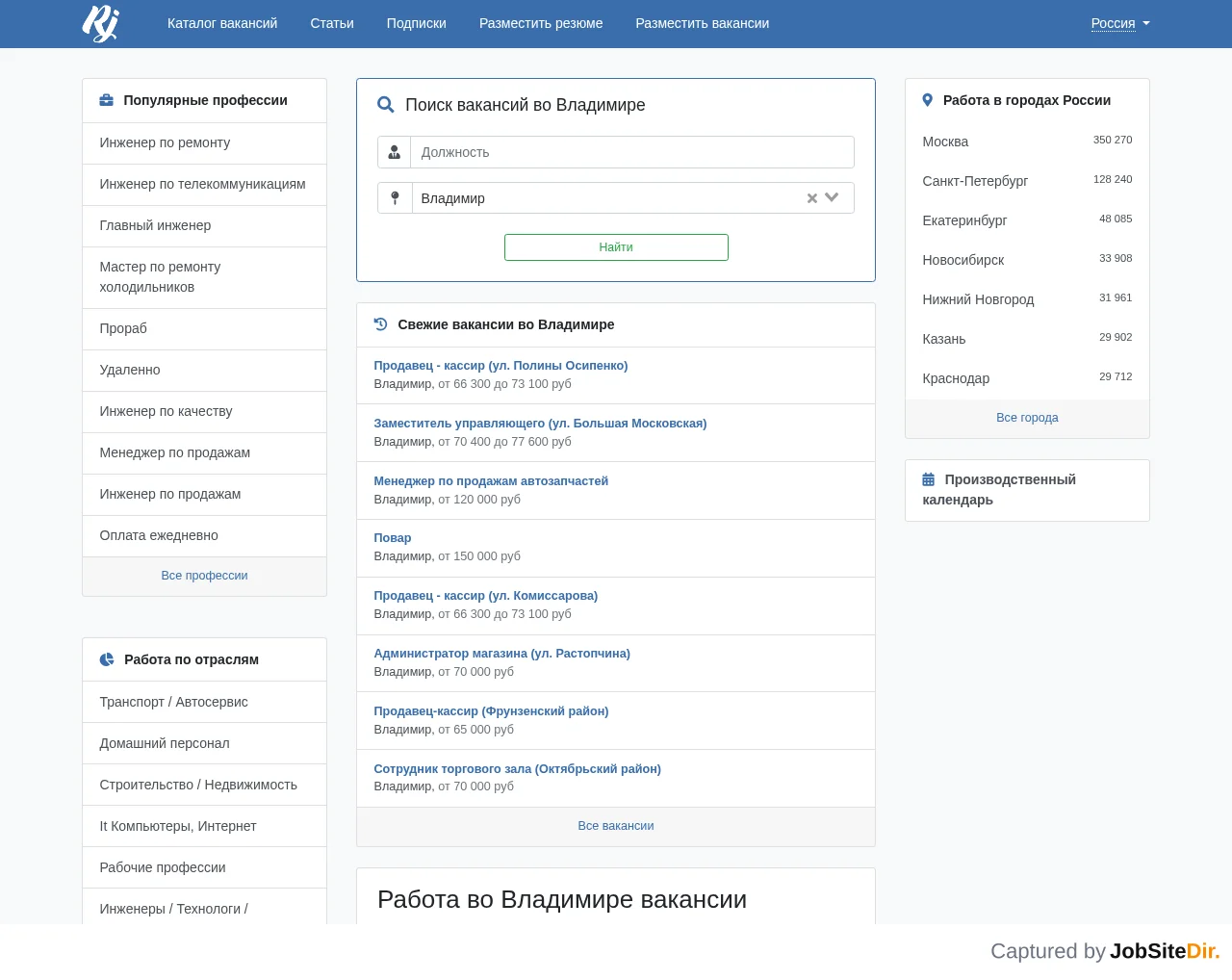Click the map pin icon beside Владимир field
The height and width of the screenshot is (980, 1232).
[x=395, y=198]
